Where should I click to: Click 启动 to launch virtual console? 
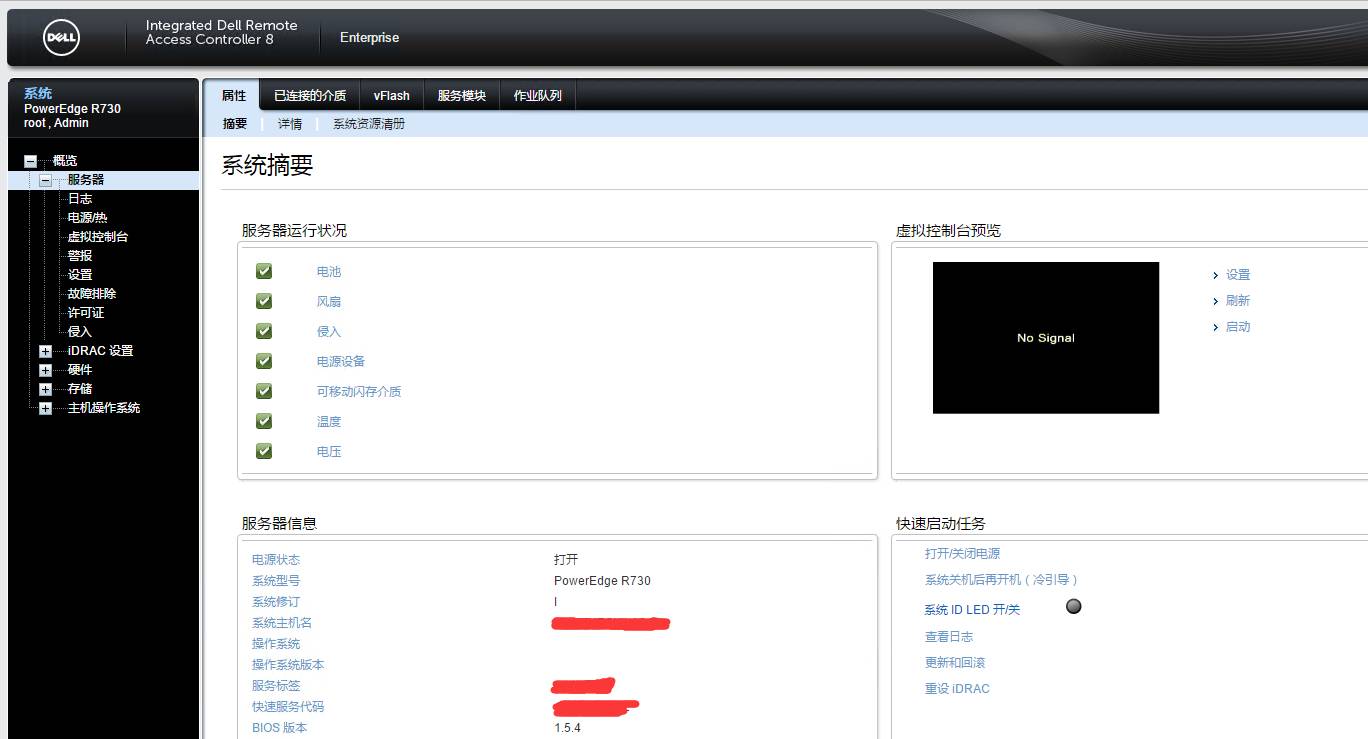pos(1238,327)
